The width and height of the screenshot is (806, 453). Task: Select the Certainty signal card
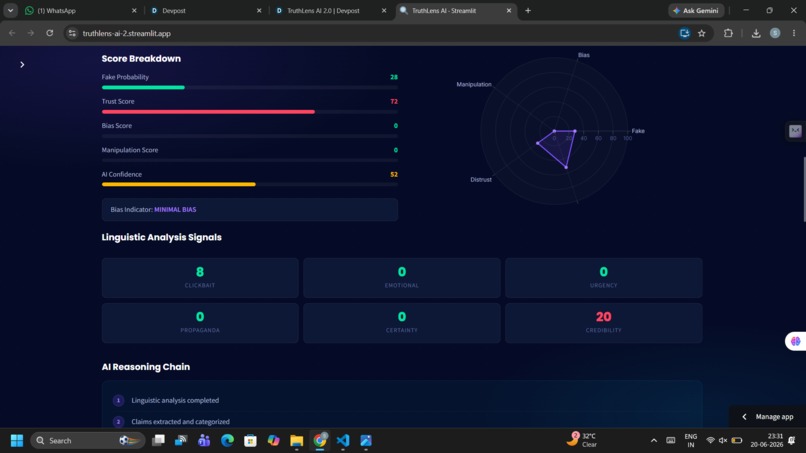(402, 323)
